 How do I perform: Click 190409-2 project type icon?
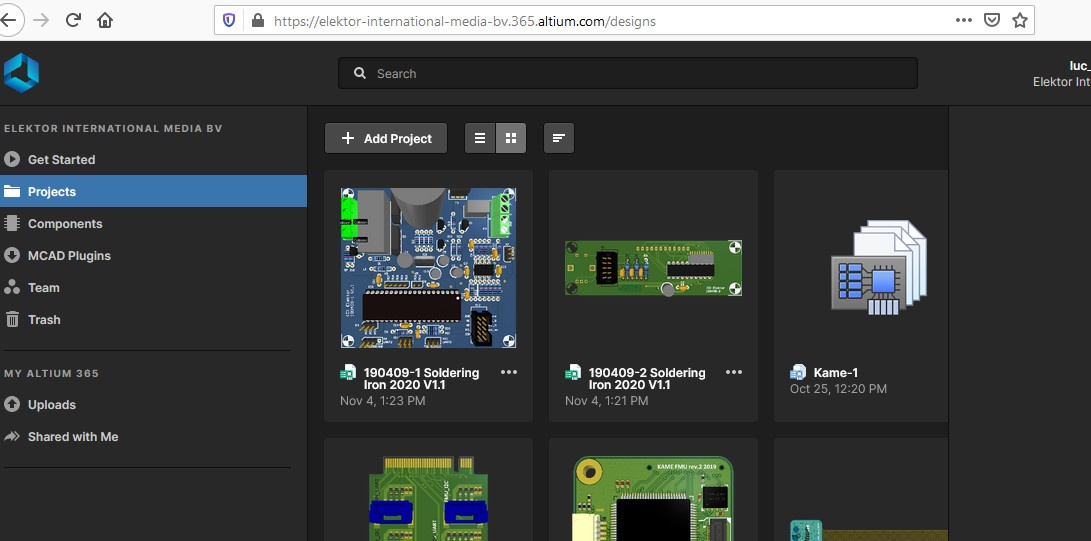573,373
